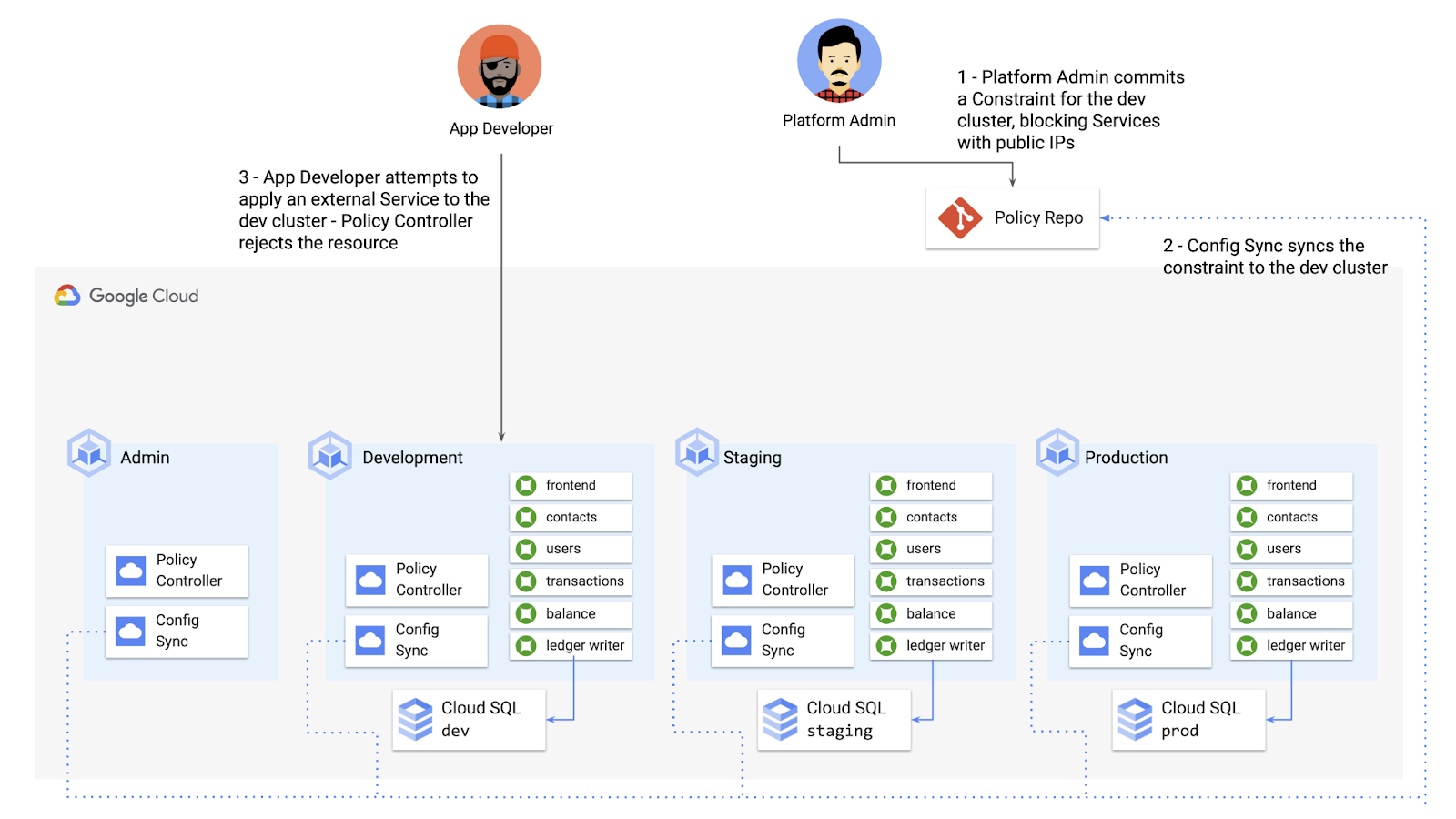Click the Cloud SQL dev database icon
The height and width of the screenshot is (819, 1456).
(x=416, y=720)
